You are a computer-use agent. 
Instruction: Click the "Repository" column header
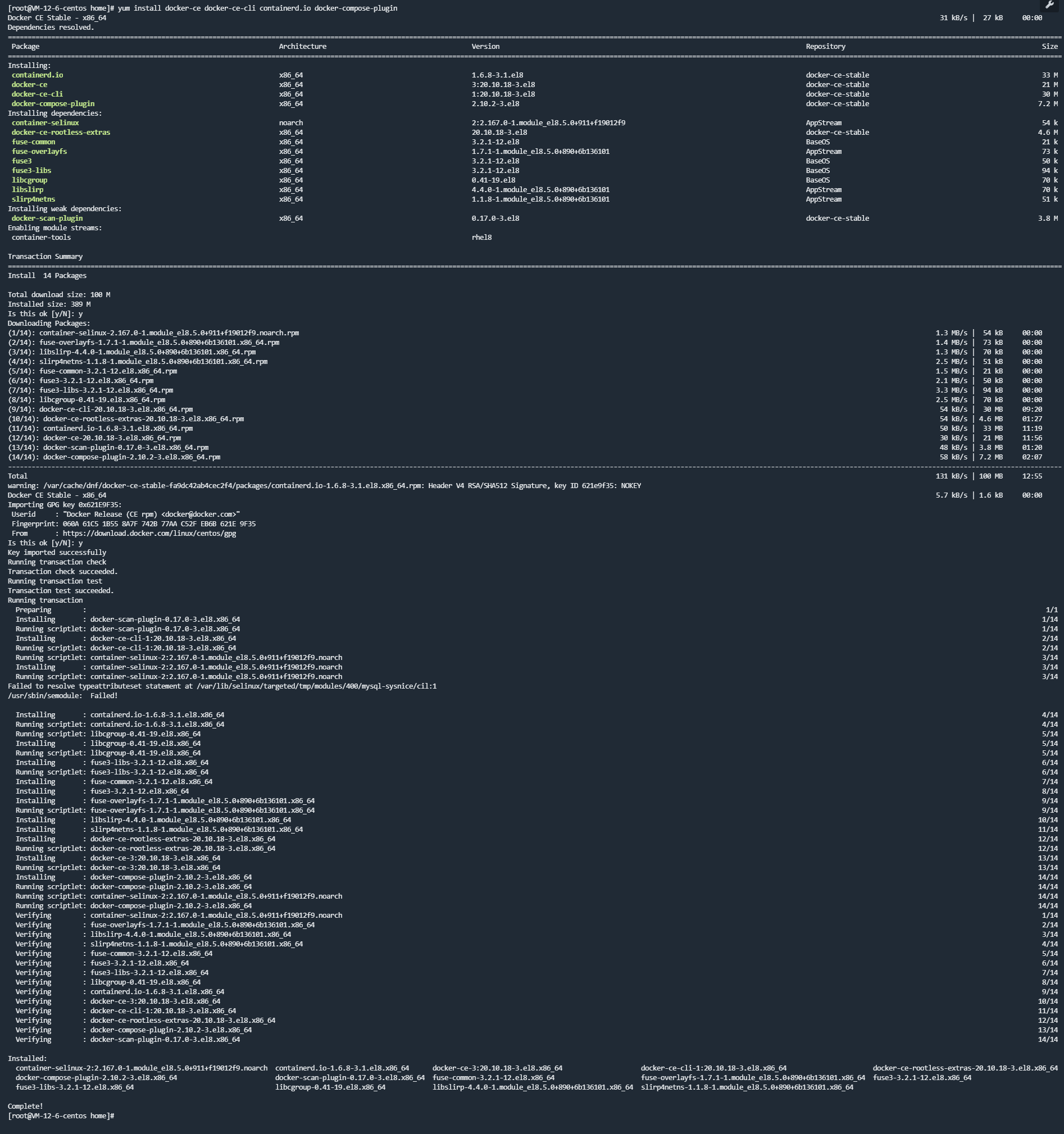pos(826,47)
